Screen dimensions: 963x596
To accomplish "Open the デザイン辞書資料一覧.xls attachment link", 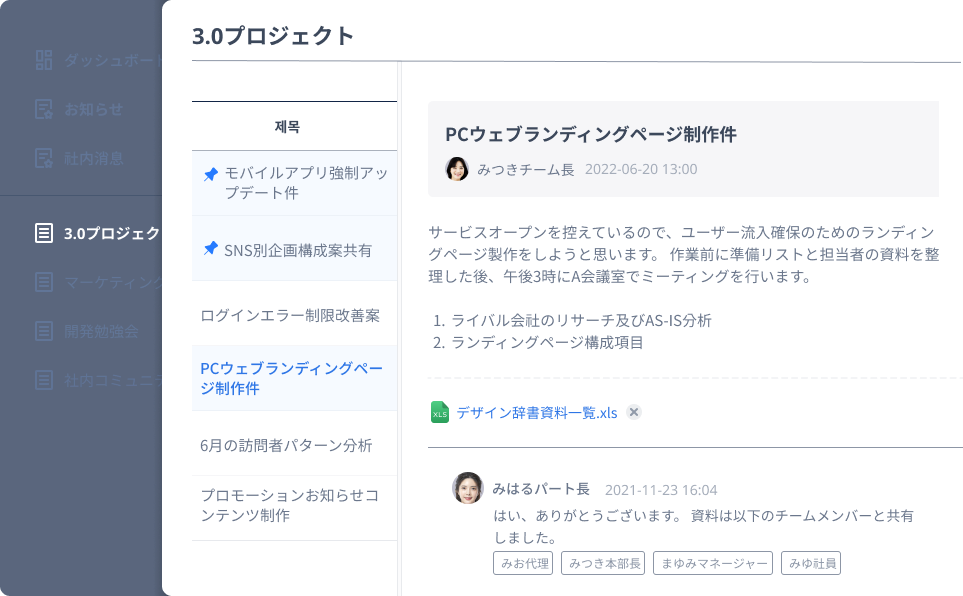I will [x=536, y=413].
